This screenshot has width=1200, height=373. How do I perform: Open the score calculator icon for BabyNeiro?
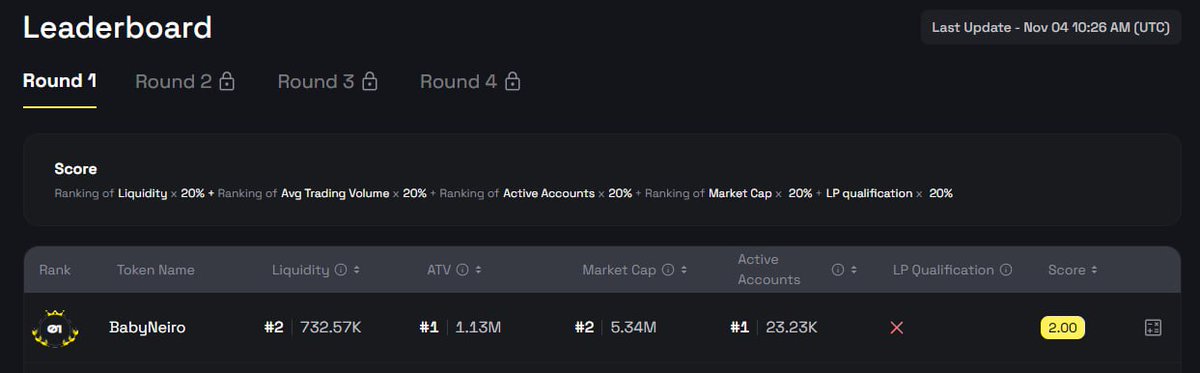click(1153, 327)
